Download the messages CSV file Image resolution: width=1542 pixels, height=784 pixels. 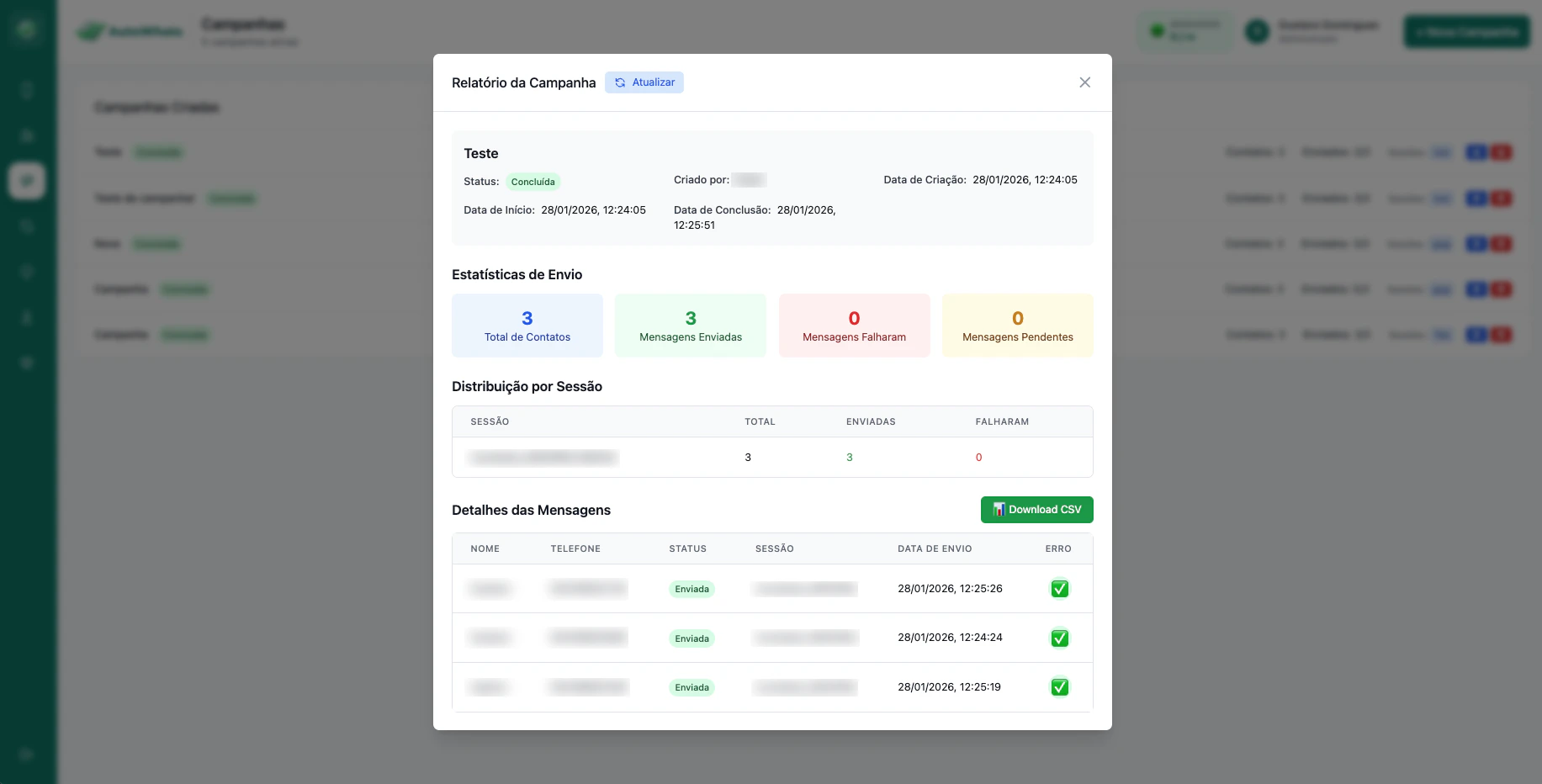(x=1036, y=510)
